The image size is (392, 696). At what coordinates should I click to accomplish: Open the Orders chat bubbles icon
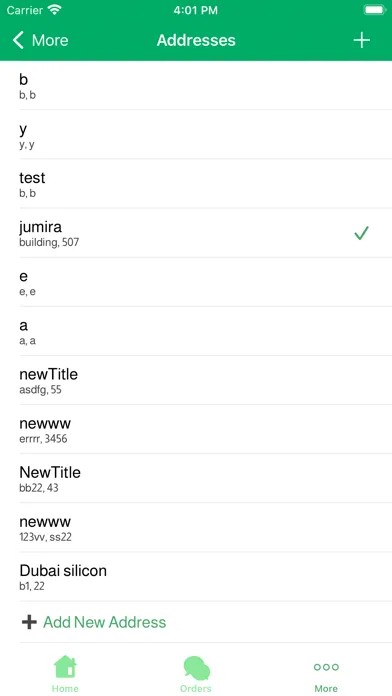196,668
